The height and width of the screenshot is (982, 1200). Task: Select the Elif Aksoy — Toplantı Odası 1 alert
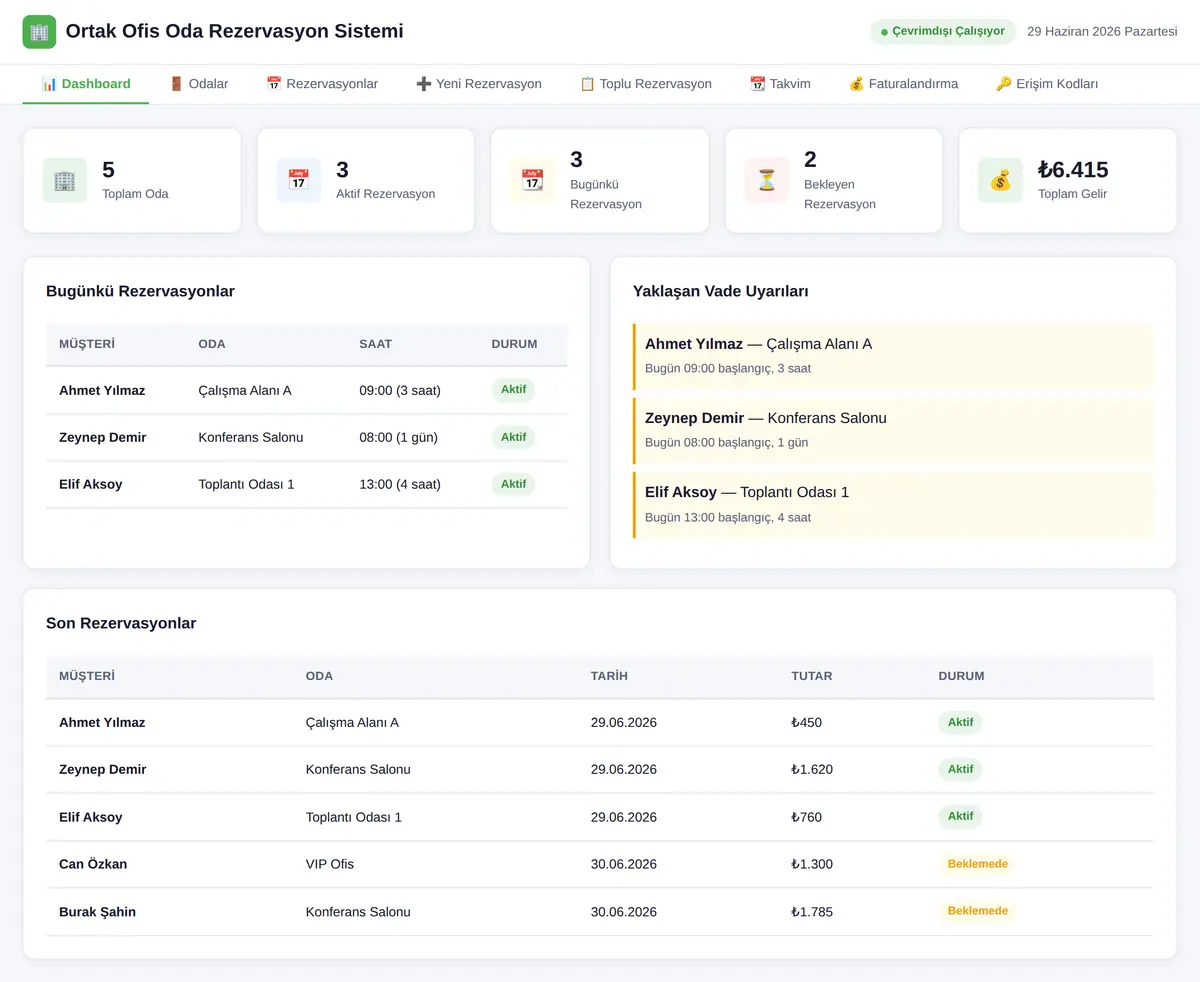click(x=893, y=505)
